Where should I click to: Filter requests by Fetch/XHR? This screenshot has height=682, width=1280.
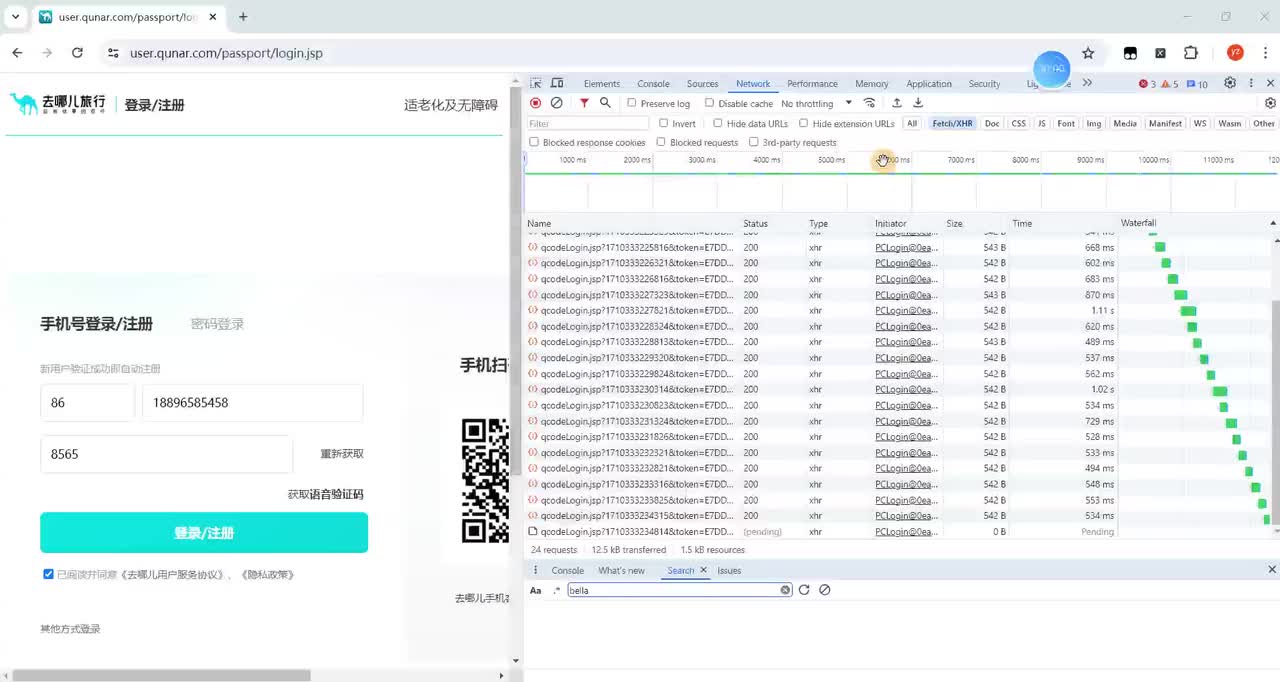click(952, 123)
